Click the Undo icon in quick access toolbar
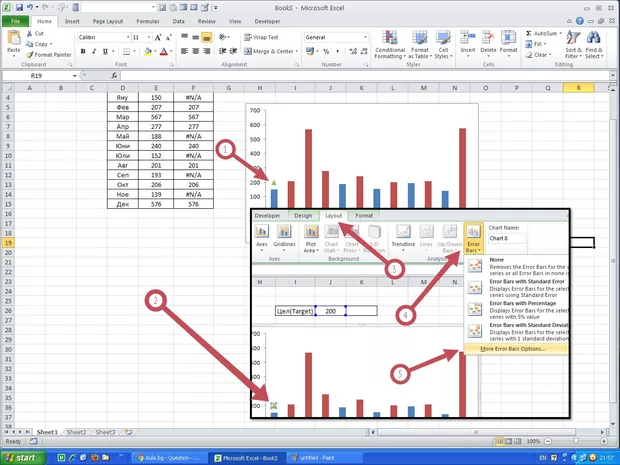Viewport: 620px width, 465px height. [x=30, y=8]
